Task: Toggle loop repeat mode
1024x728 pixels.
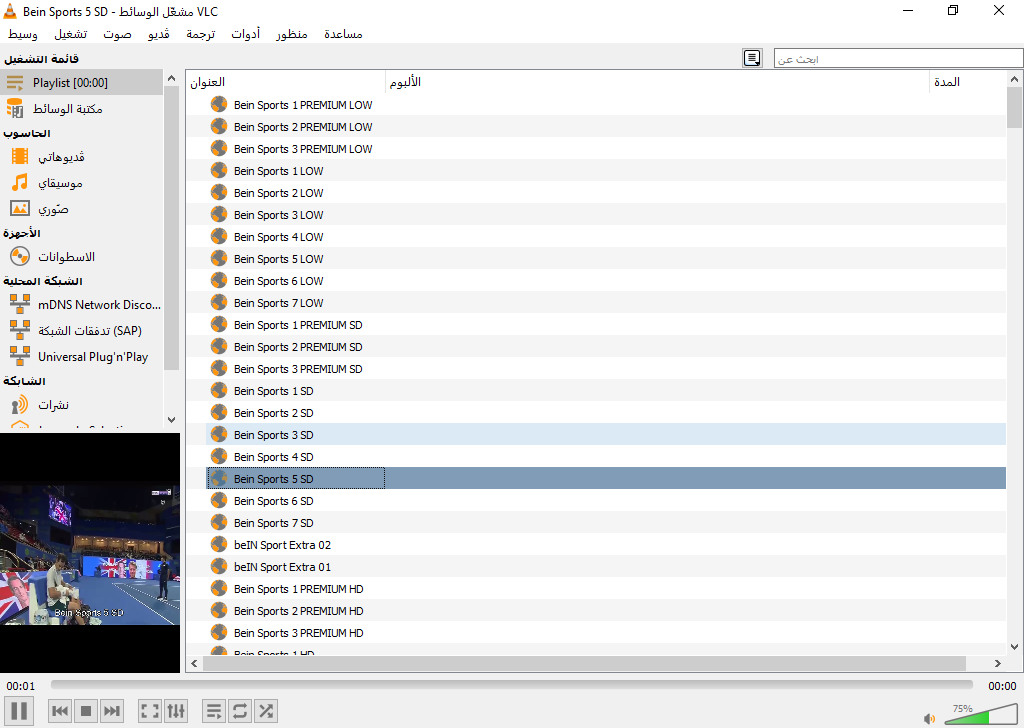Action: [240, 710]
